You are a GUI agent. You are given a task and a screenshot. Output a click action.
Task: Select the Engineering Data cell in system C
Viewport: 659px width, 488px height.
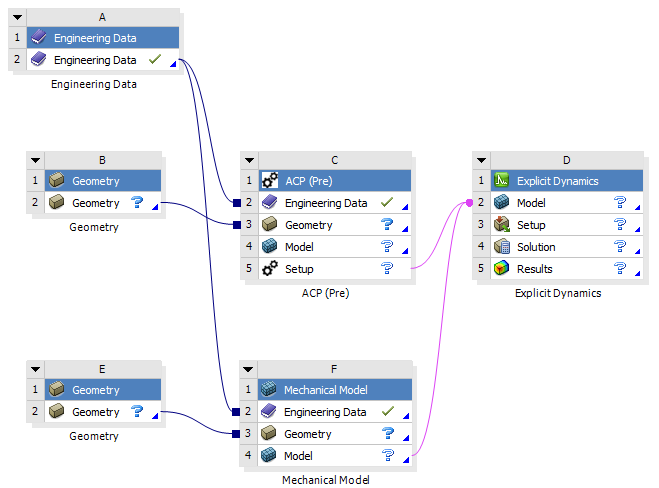tap(335, 203)
